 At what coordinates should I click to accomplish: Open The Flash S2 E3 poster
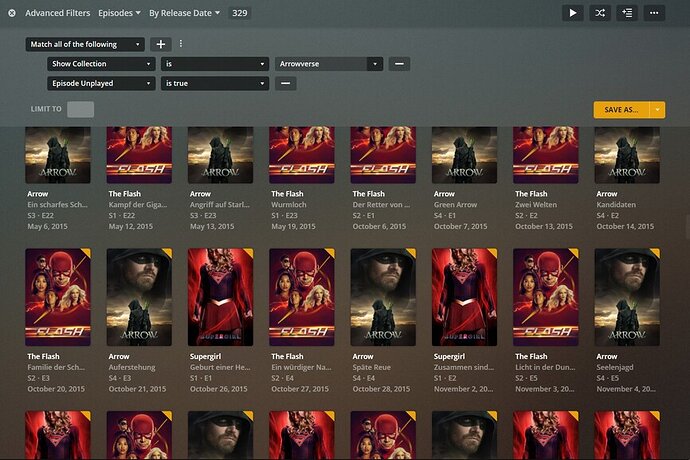[x=58, y=297]
